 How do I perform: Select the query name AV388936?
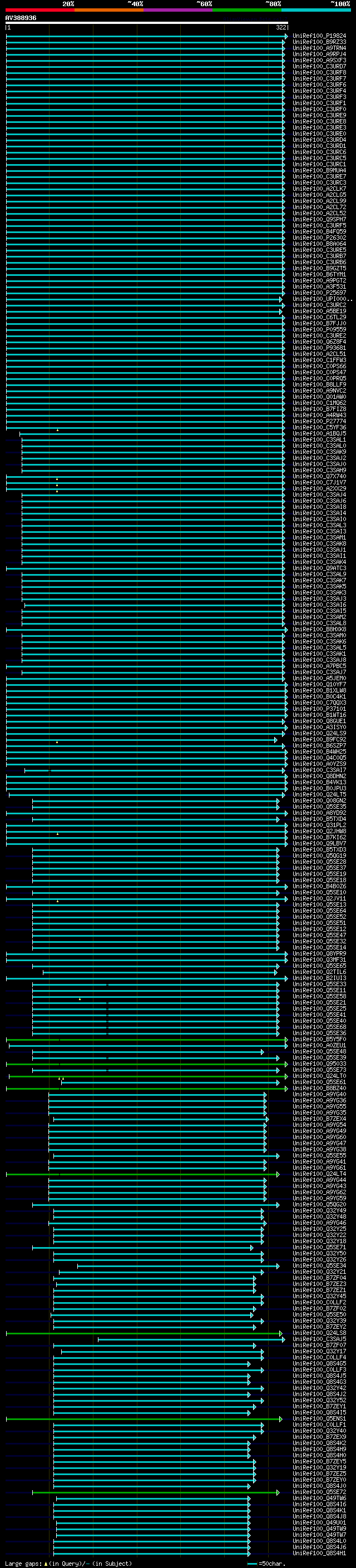pos(21,18)
